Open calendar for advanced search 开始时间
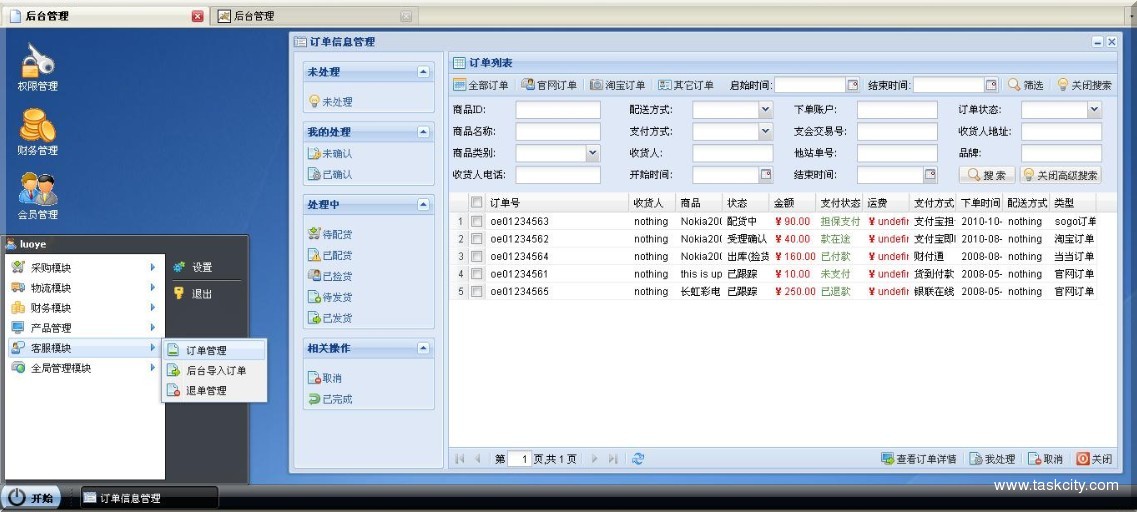The image size is (1137, 512). pos(766,175)
